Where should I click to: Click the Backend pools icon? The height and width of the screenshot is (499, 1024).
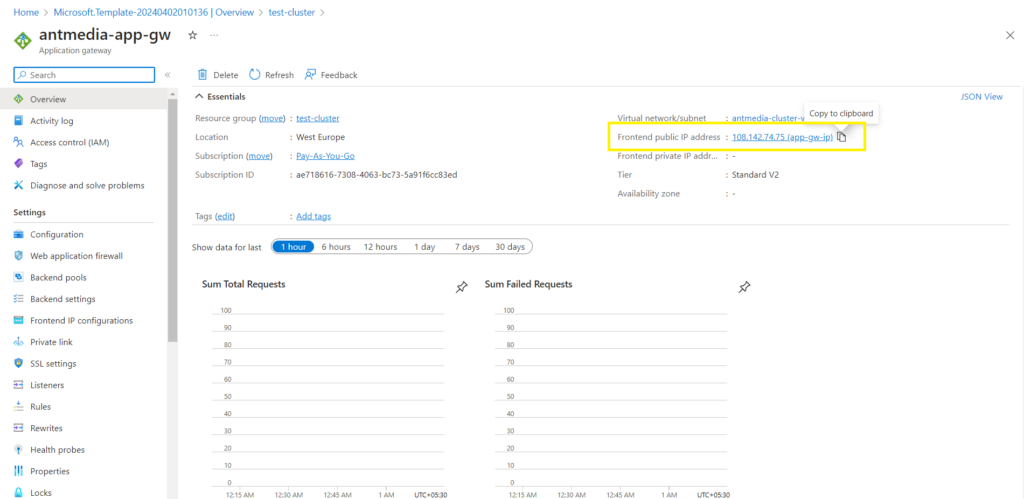(x=18, y=278)
